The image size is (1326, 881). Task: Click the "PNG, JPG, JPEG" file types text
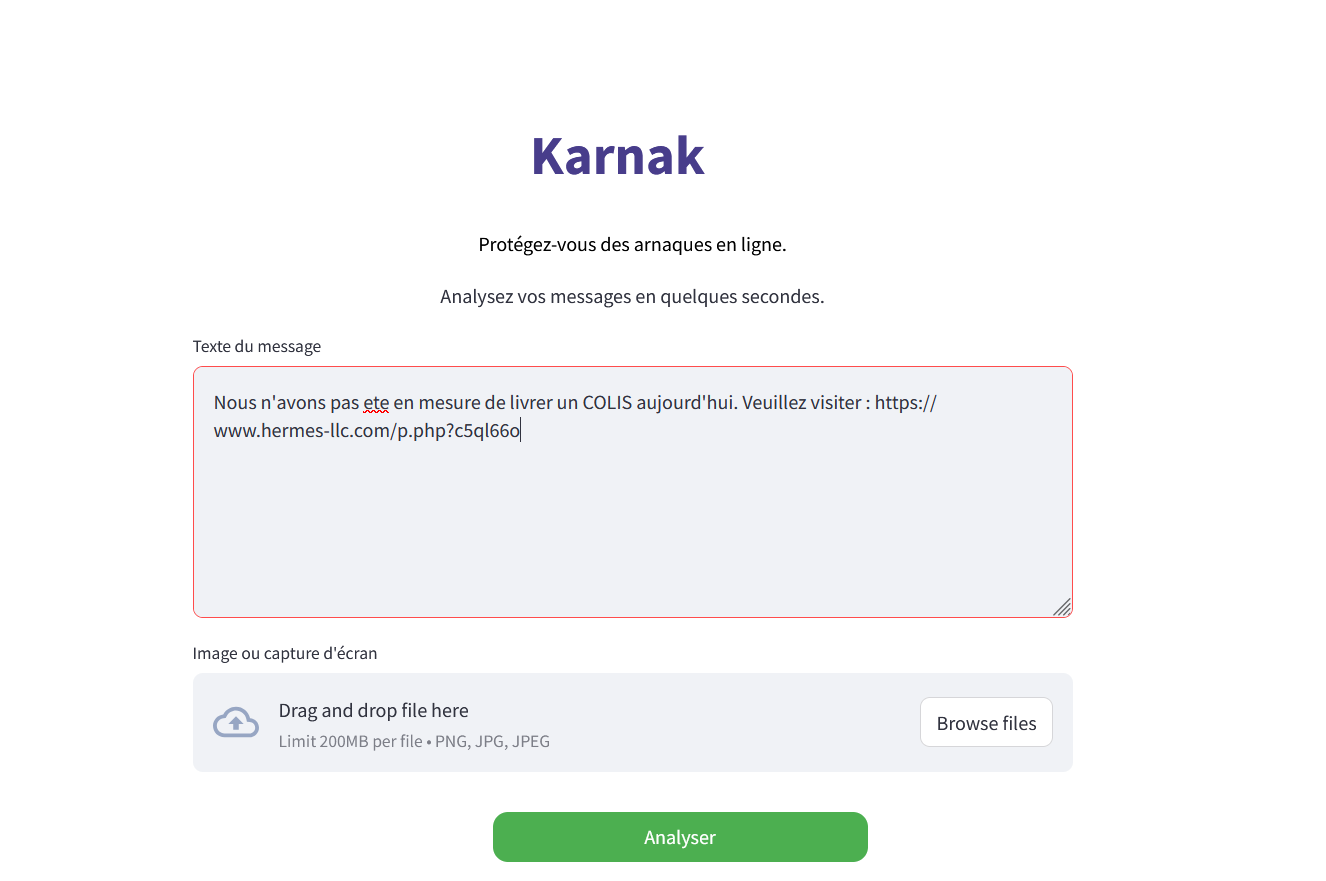tap(492, 741)
